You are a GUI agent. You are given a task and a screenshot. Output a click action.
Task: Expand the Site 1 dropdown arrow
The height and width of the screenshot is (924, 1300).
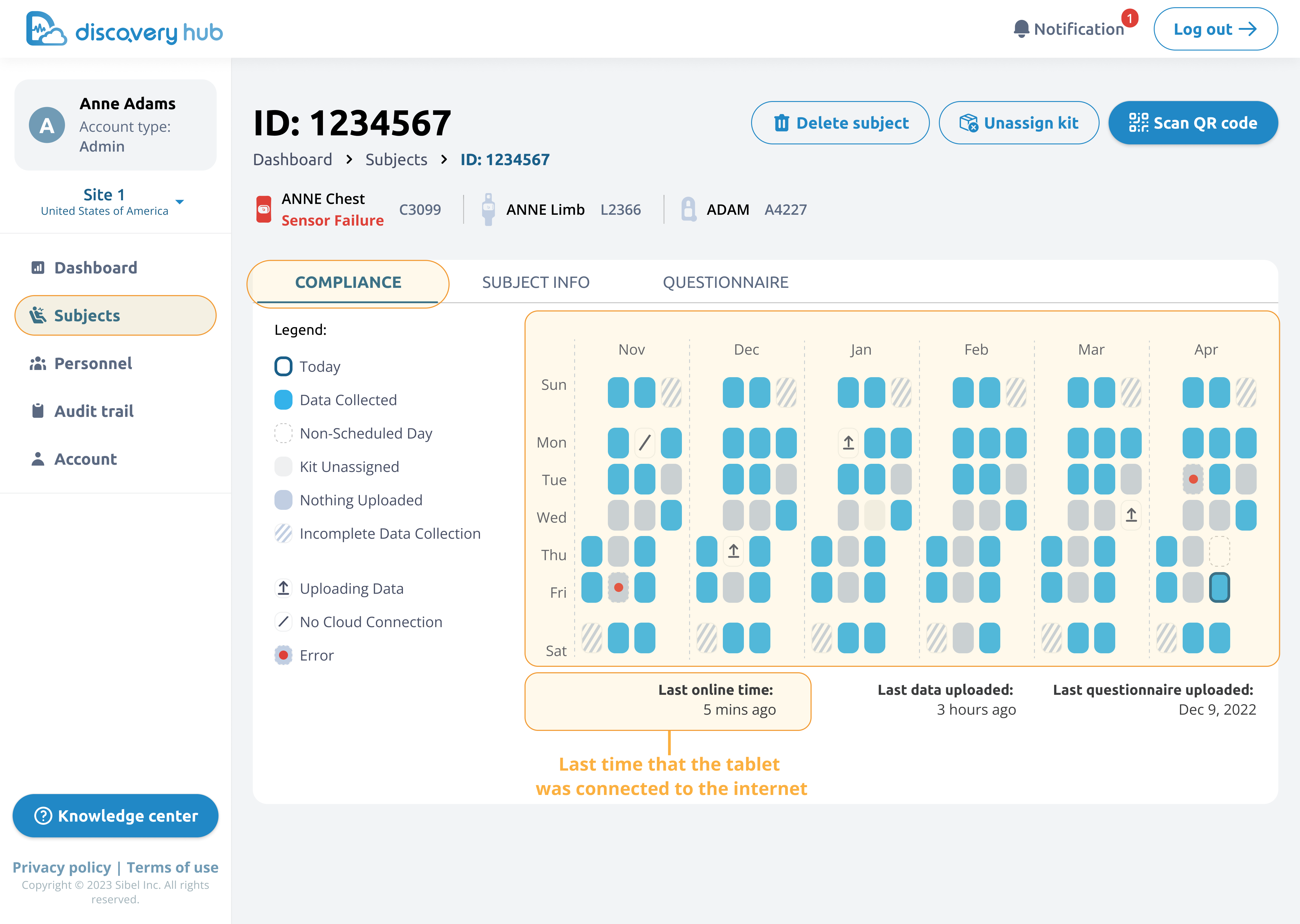pos(180,202)
